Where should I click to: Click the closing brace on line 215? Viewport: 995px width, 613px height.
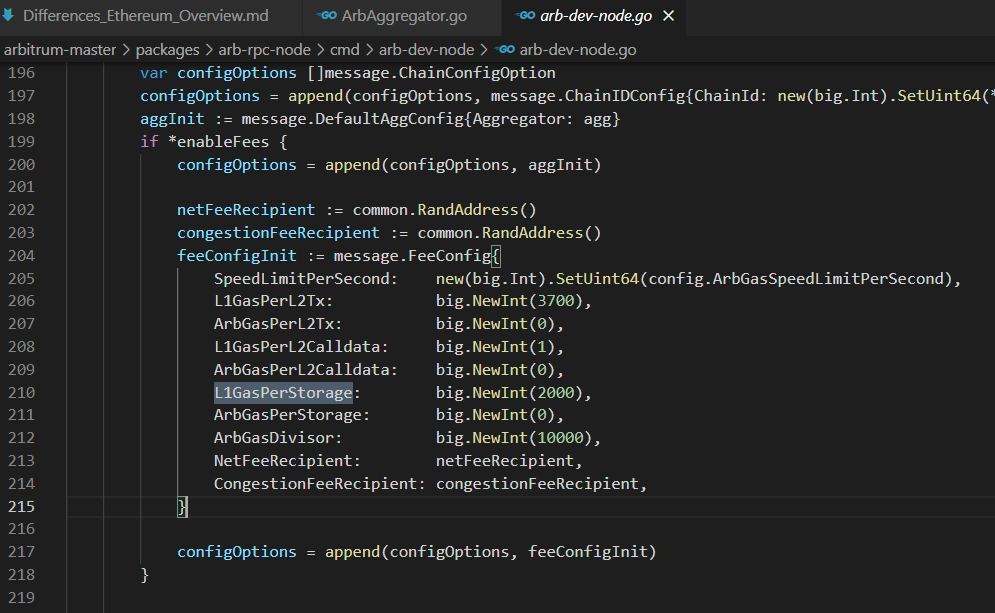coord(181,506)
